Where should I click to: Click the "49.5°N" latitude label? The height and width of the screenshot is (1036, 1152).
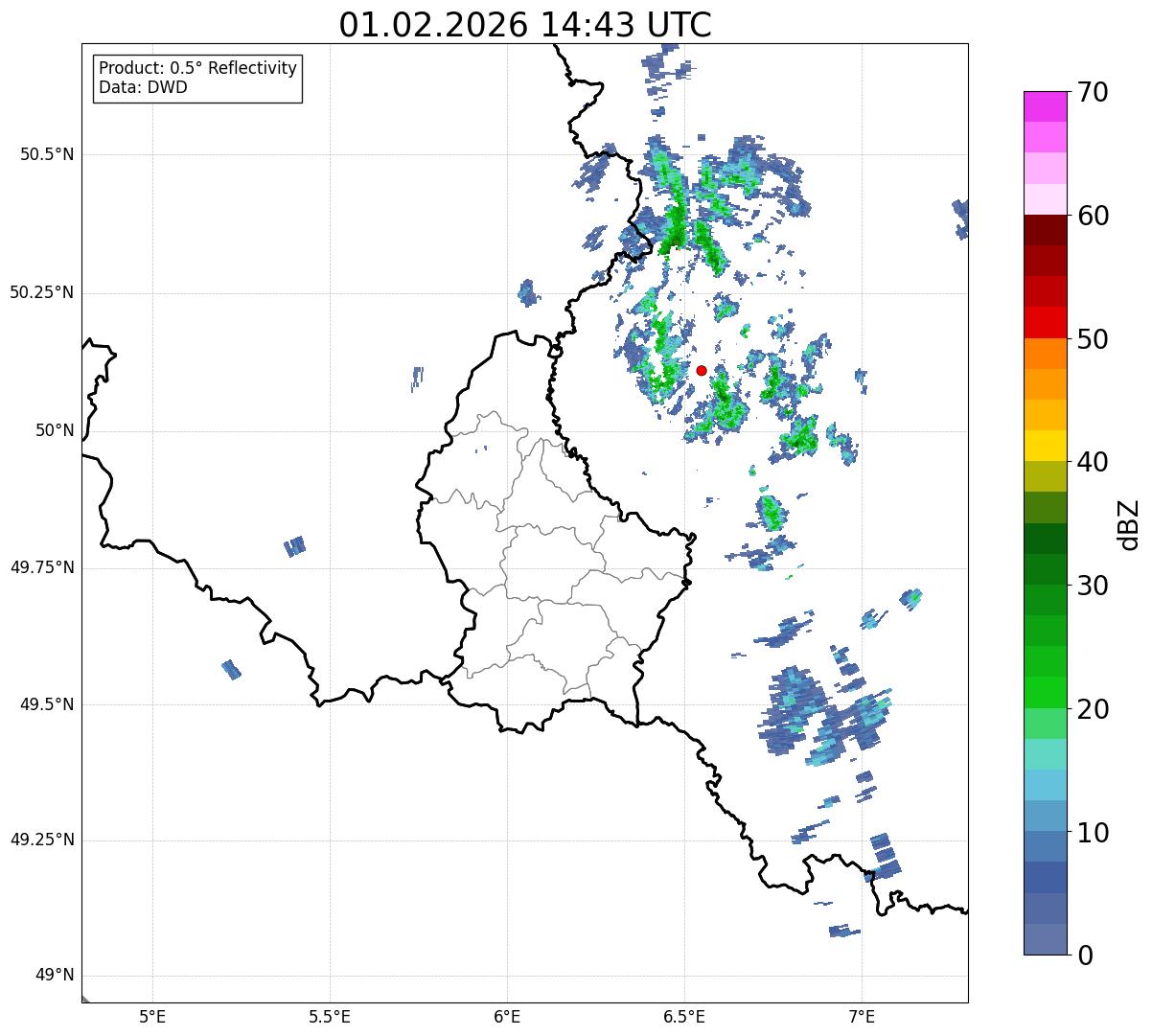(46, 704)
